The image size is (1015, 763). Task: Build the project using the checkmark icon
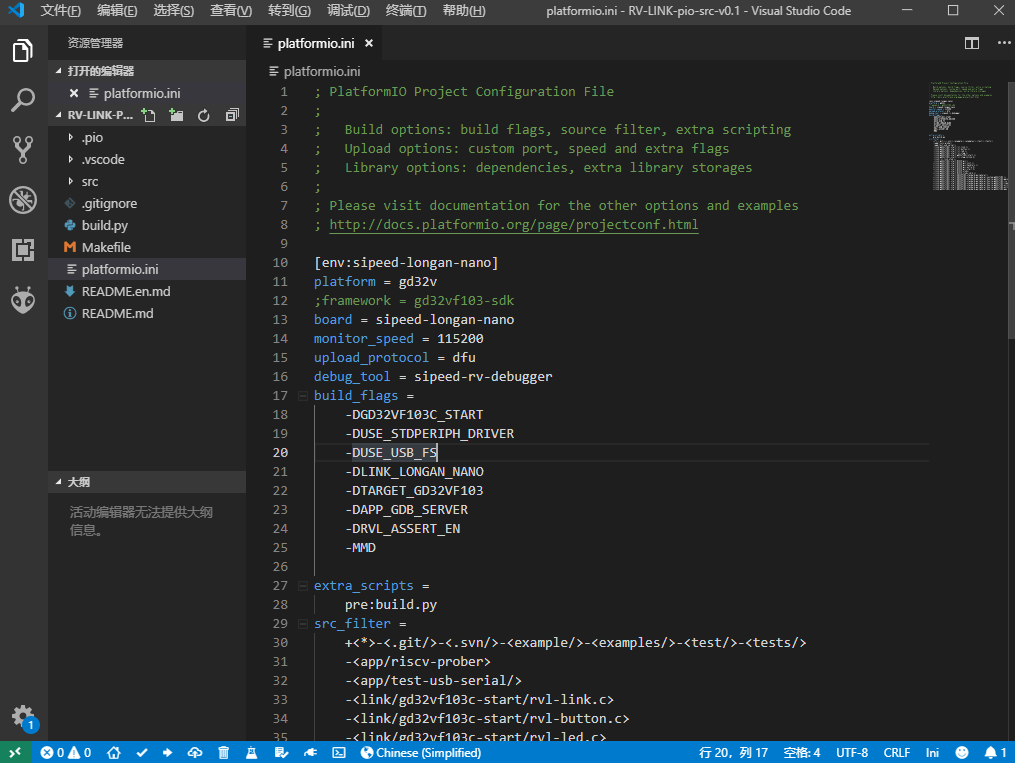pyautogui.click(x=142, y=751)
